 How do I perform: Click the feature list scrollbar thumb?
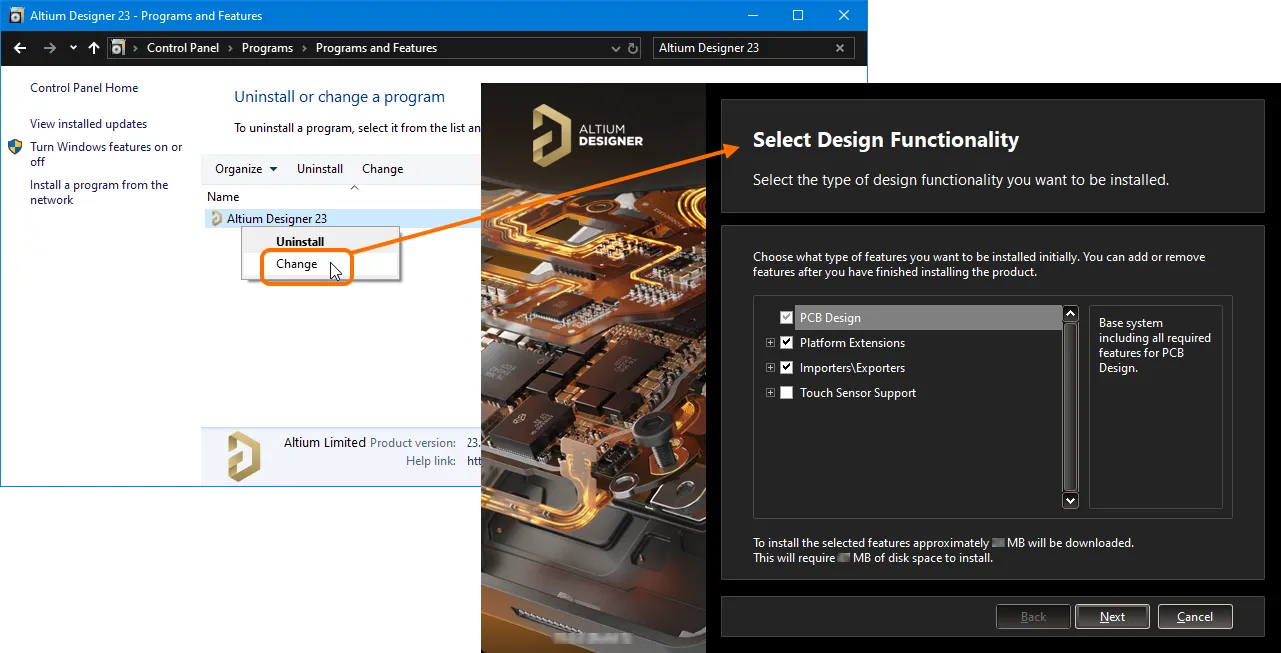[1070, 407]
